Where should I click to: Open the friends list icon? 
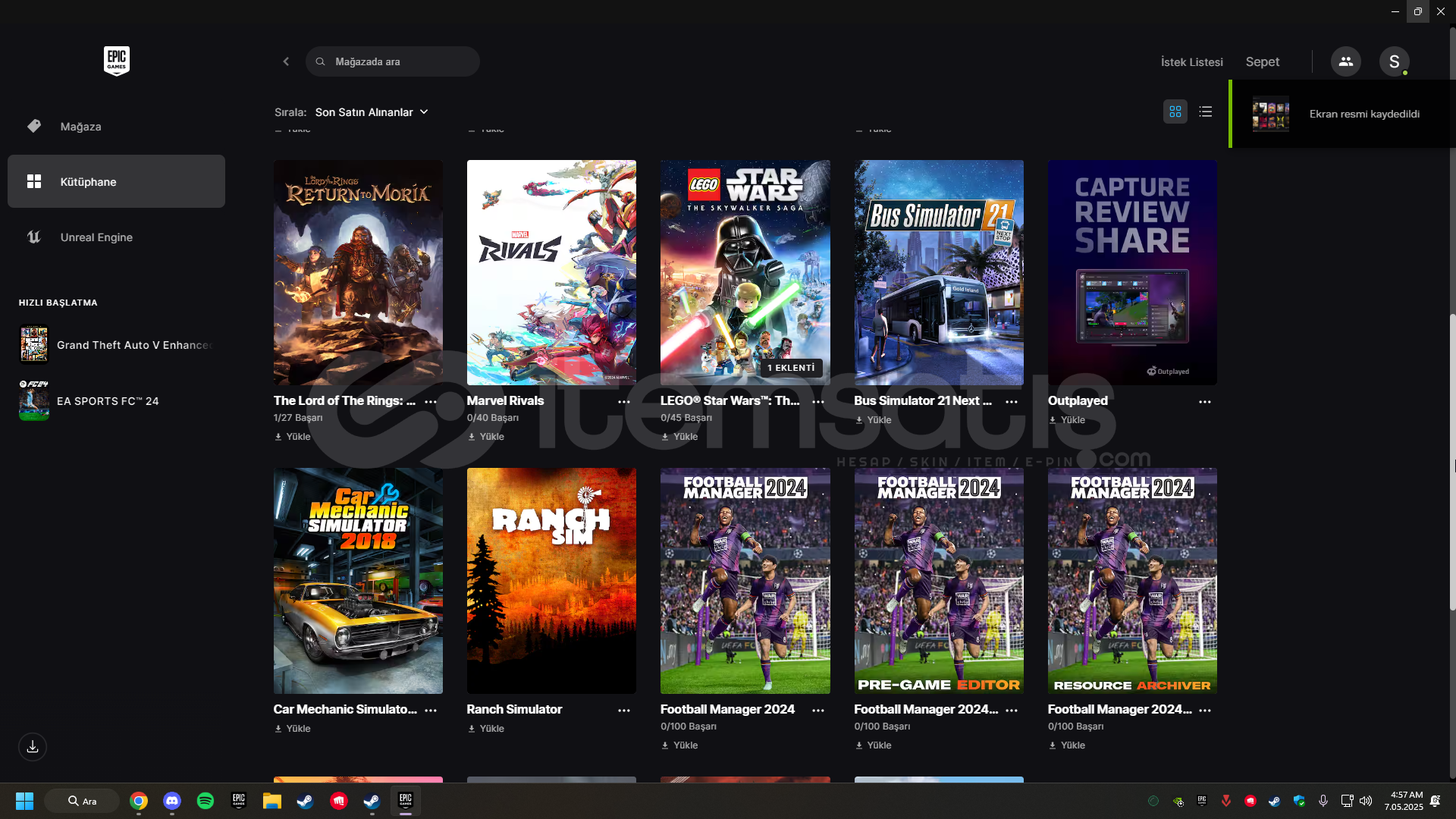pos(1345,61)
